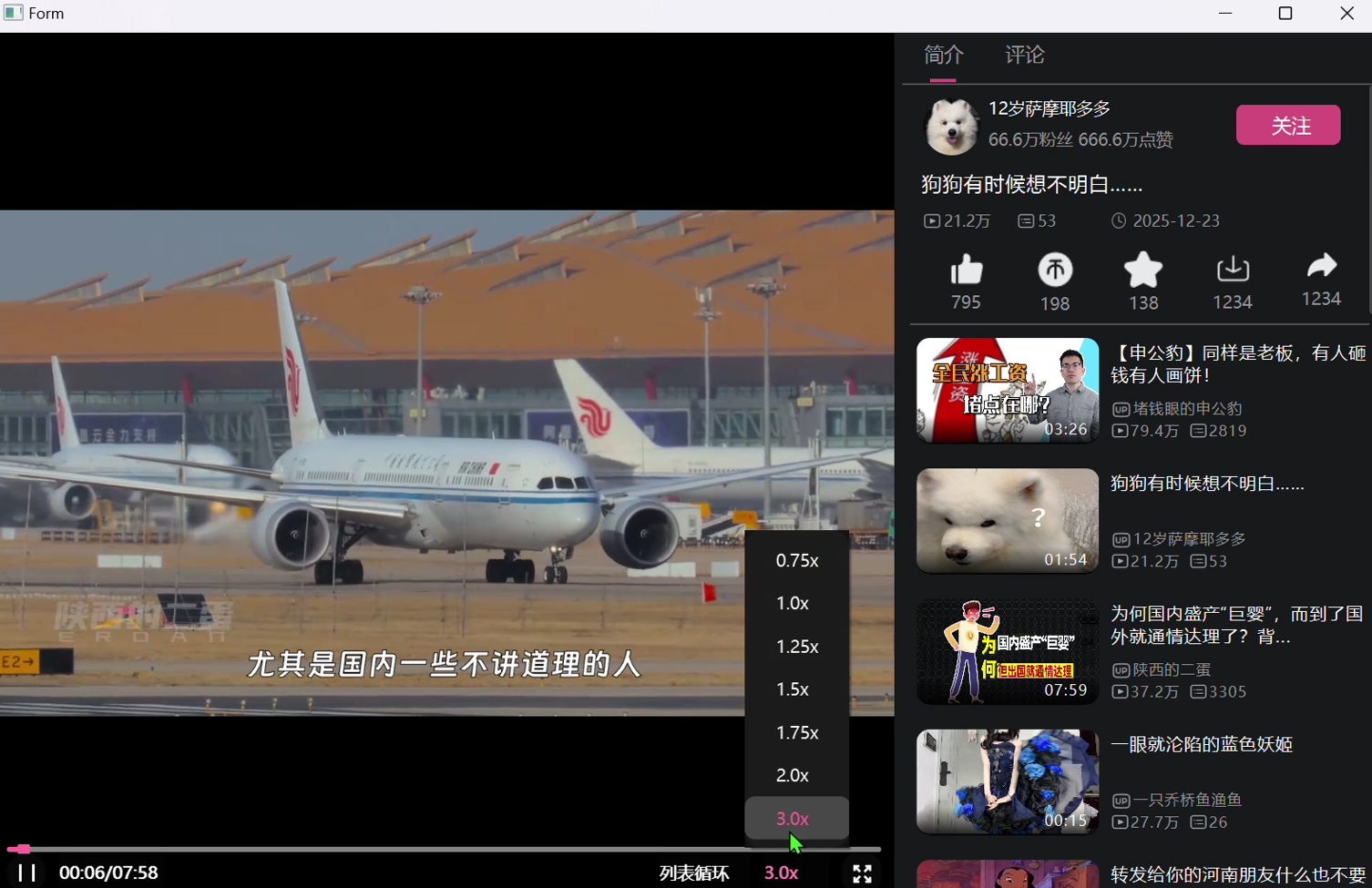
Task: Open the 12岁萨摩耶多多 avatar
Action: (951, 126)
